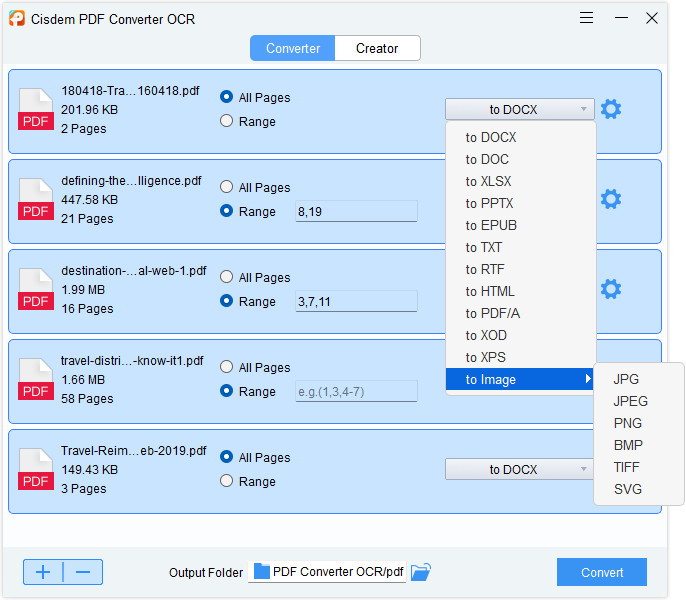The image size is (686, 600).
Task: Open settings gear for defining-the...lligence.pdf
Action: 611,199
